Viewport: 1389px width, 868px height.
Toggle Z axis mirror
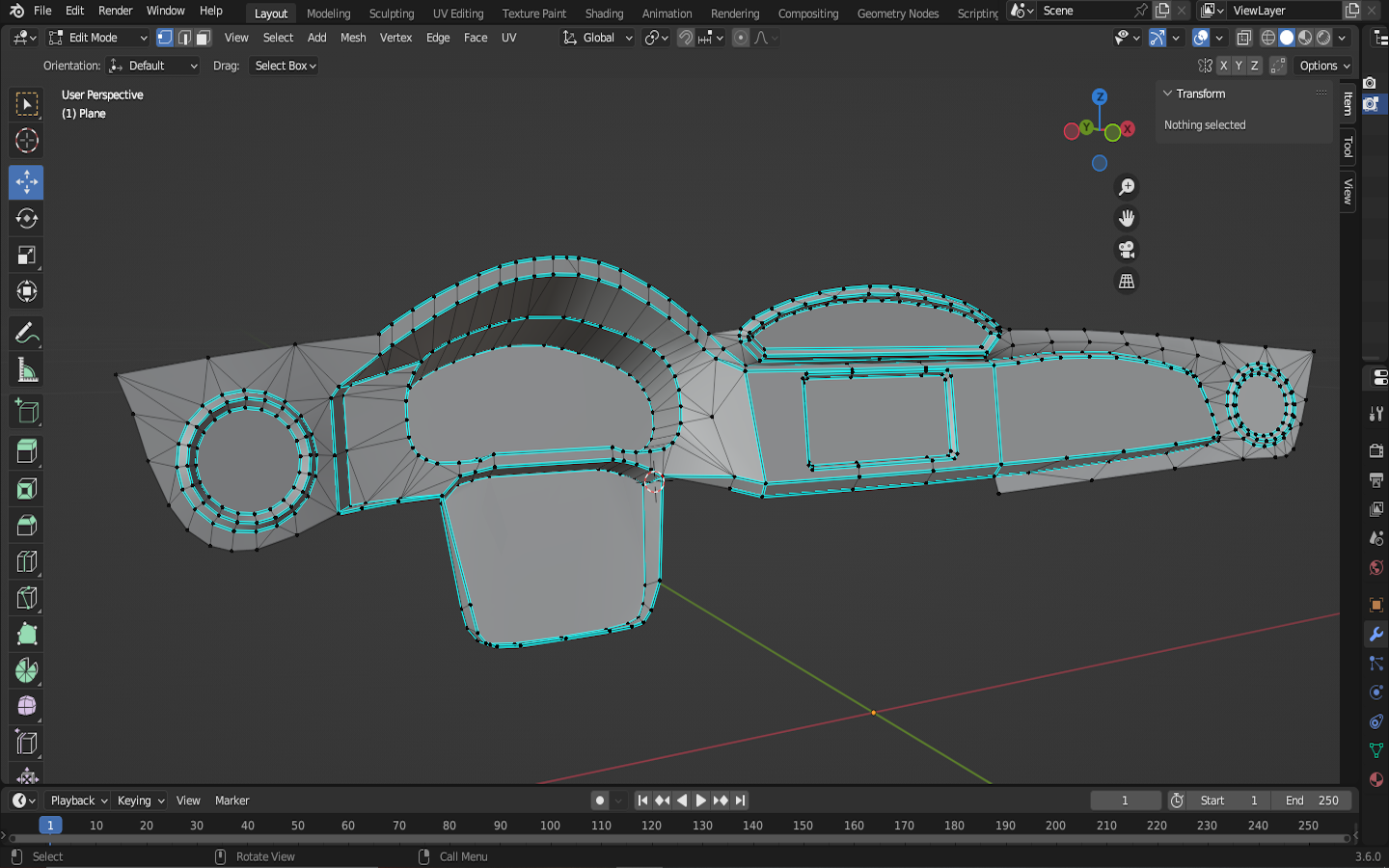pos(1255,66)
